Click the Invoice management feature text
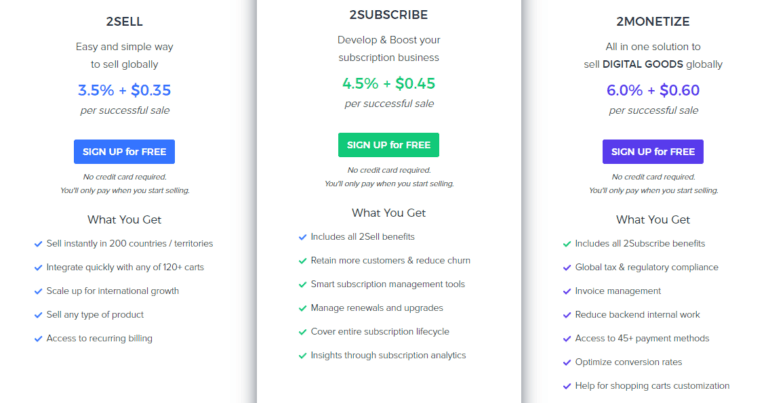Screen dimensions: 768x403 [618, 291]
